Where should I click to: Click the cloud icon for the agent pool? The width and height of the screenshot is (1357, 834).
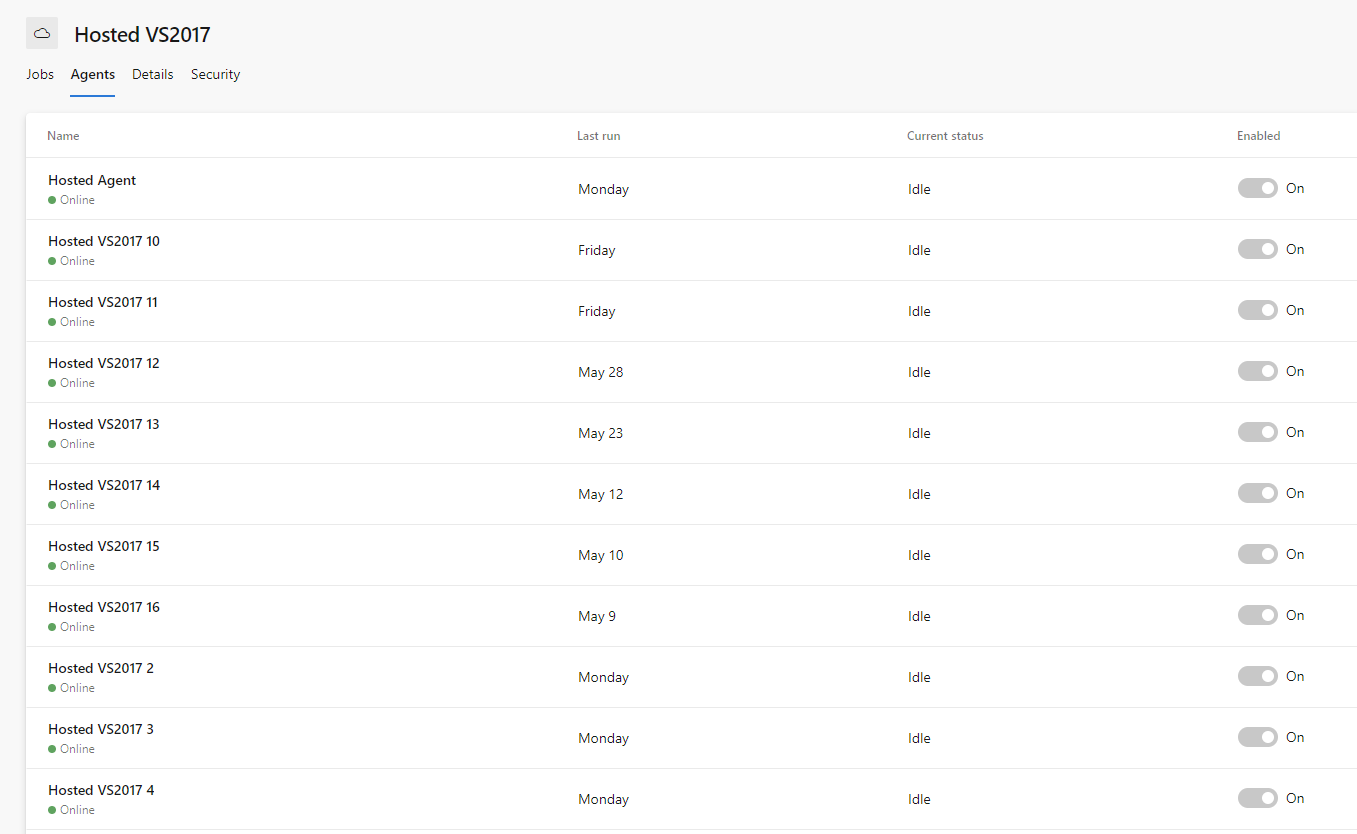tap(41, 32)
